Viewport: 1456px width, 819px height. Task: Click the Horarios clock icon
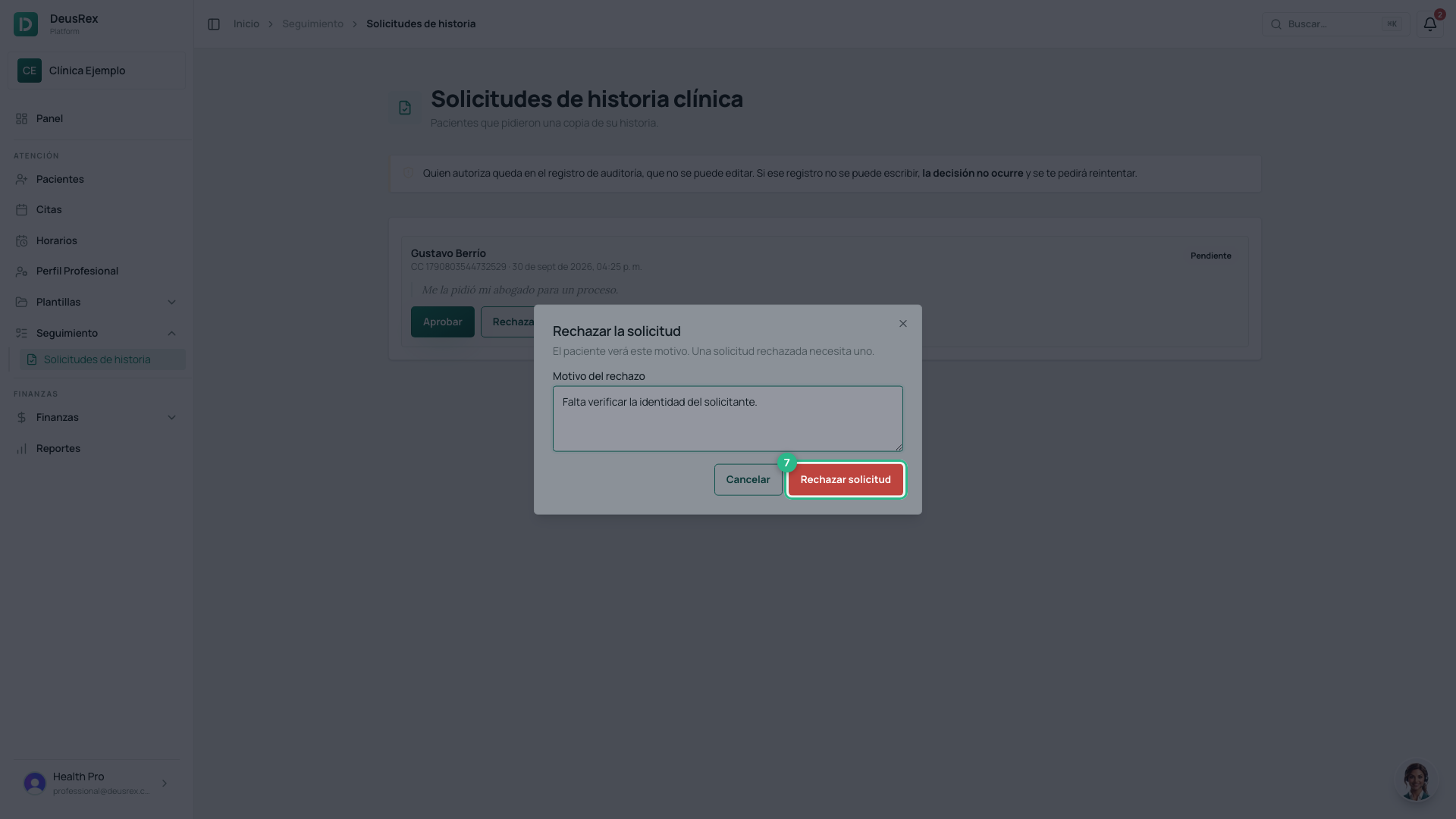pos(21,241)
